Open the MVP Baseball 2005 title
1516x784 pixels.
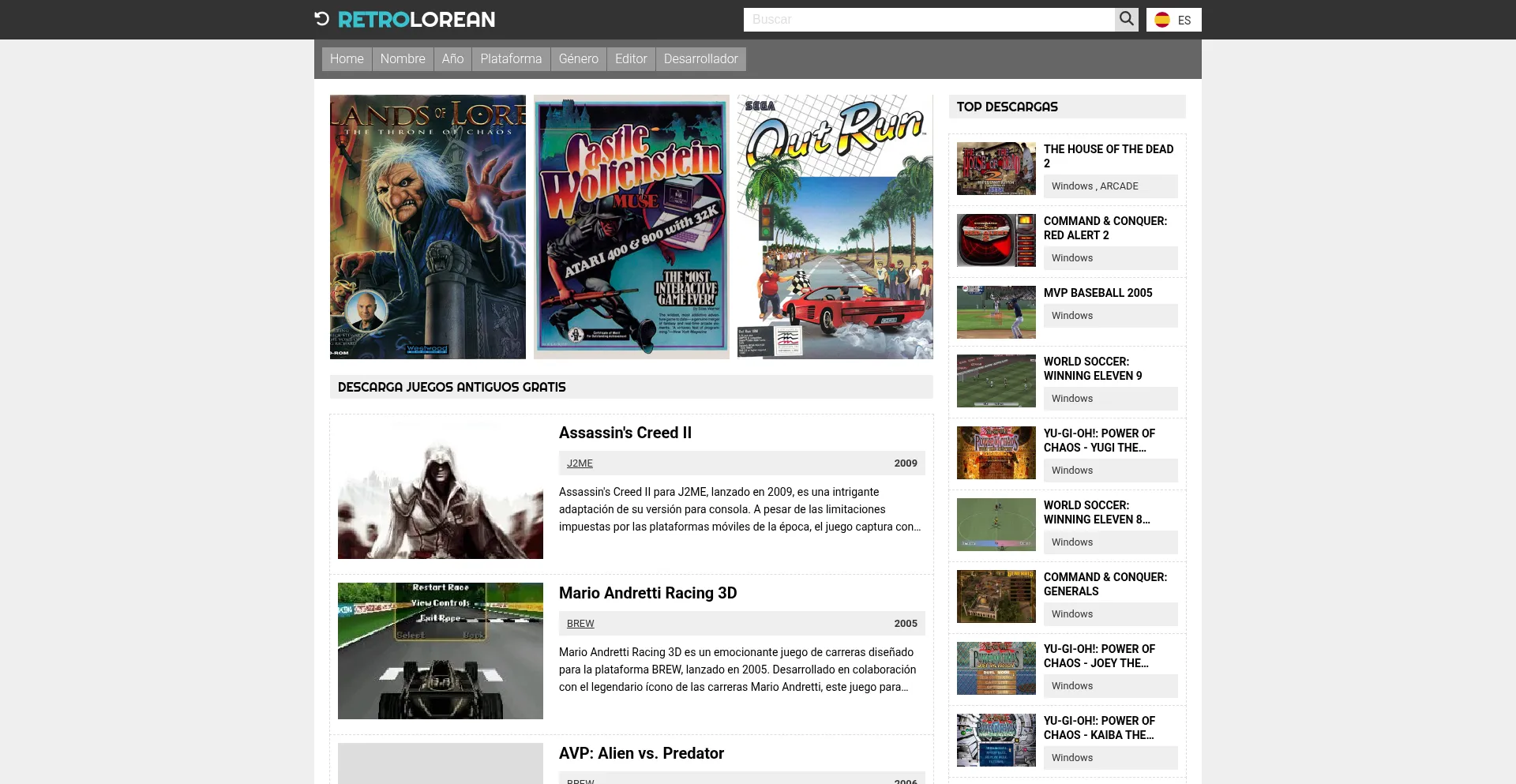(x=1098, y=293)
